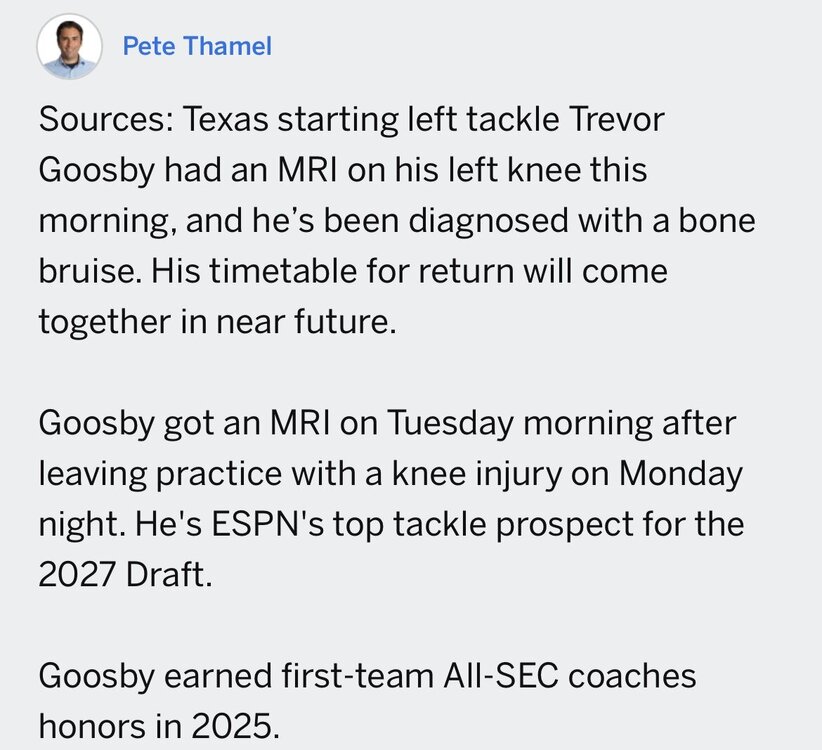This screenshot has height=750, width=822.
Task: Click "together in near future." line
Action: point(218,321)
